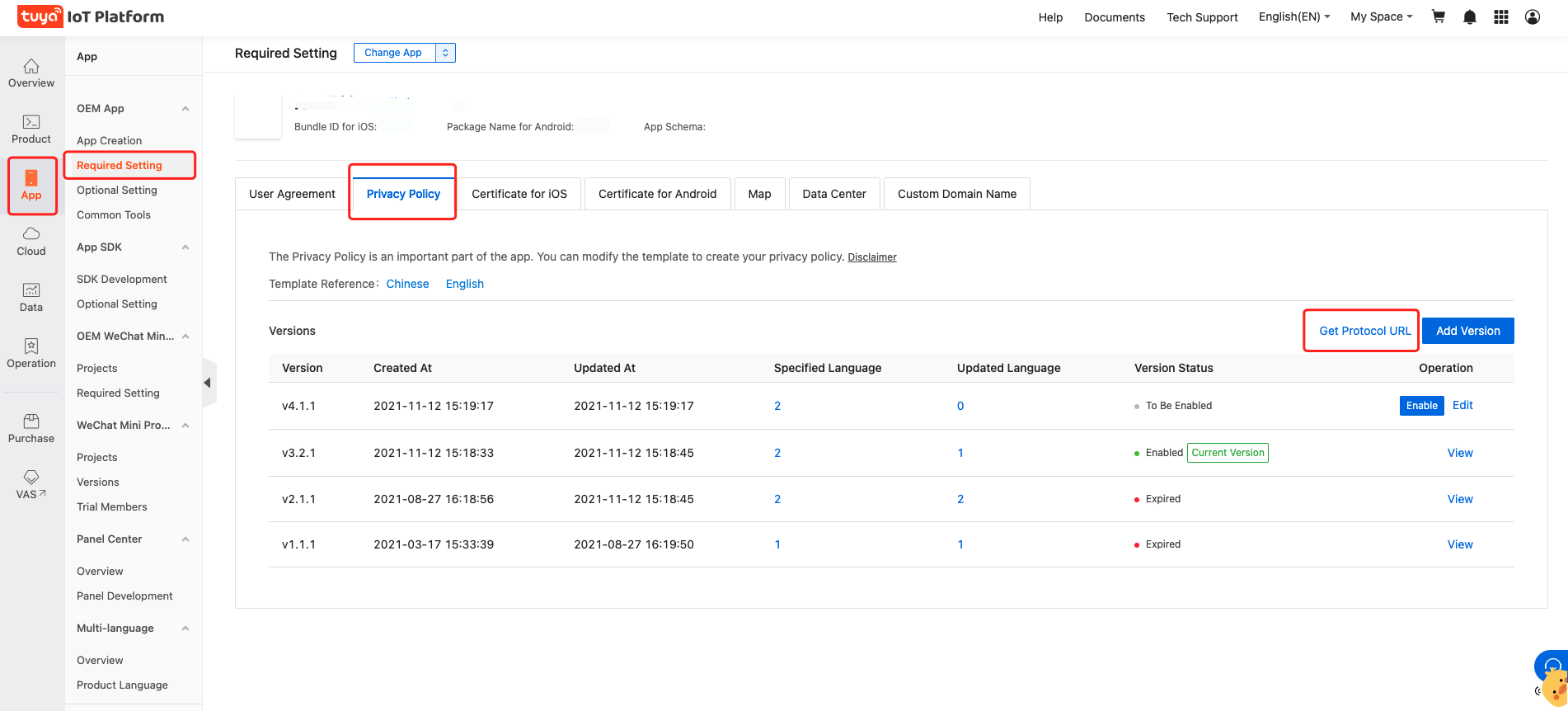Click the Add Version button
The image size is (1568, 711).
[1467, 331]
